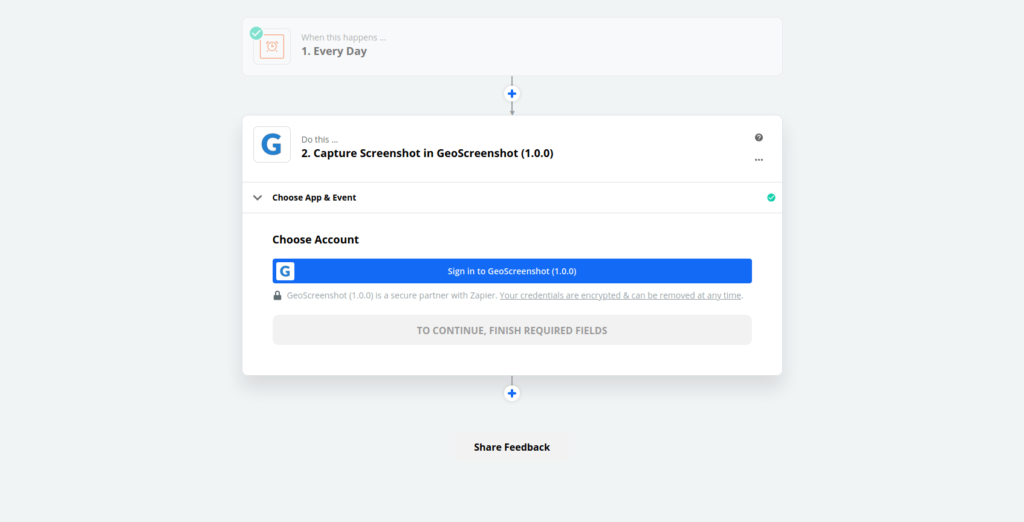The height and width of the screenshot is (522, 1024).
Task: Collapse the Choose App & Event chevron
Action: pos(257,197)
